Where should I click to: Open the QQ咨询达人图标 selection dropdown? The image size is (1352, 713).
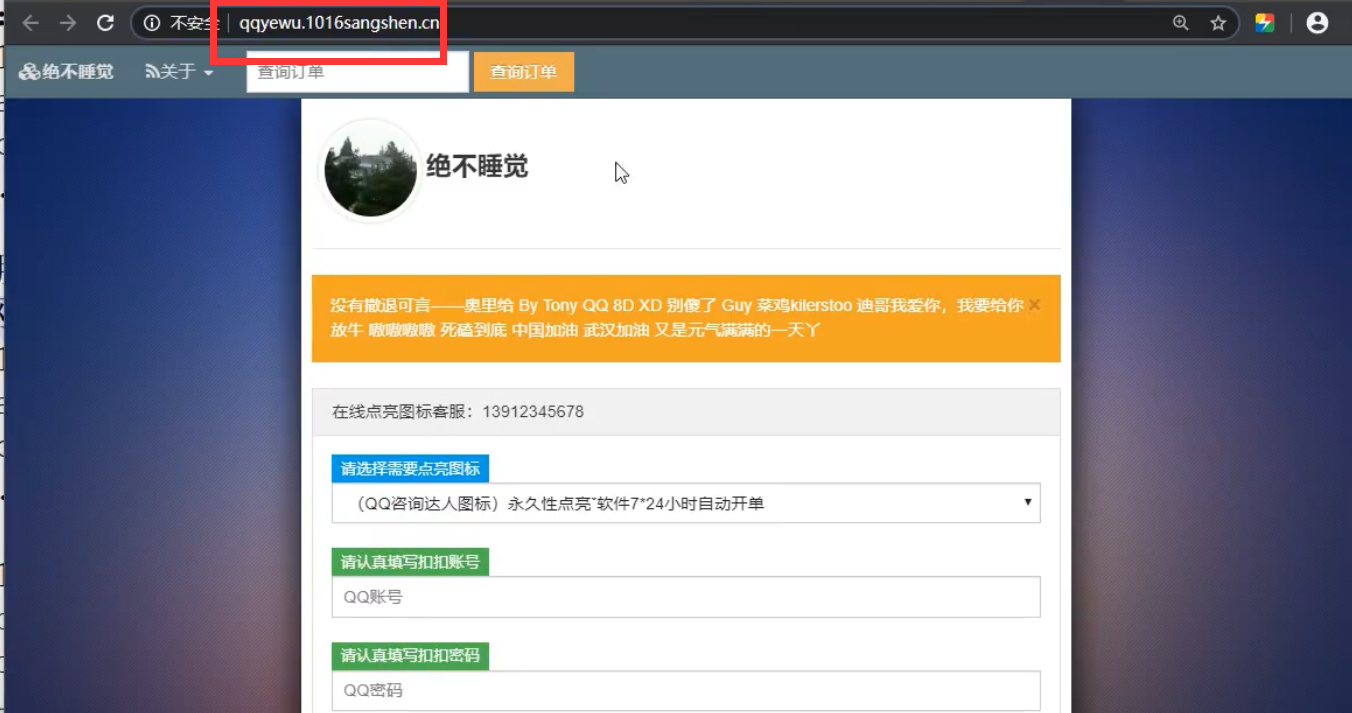(x=685, y=503)
